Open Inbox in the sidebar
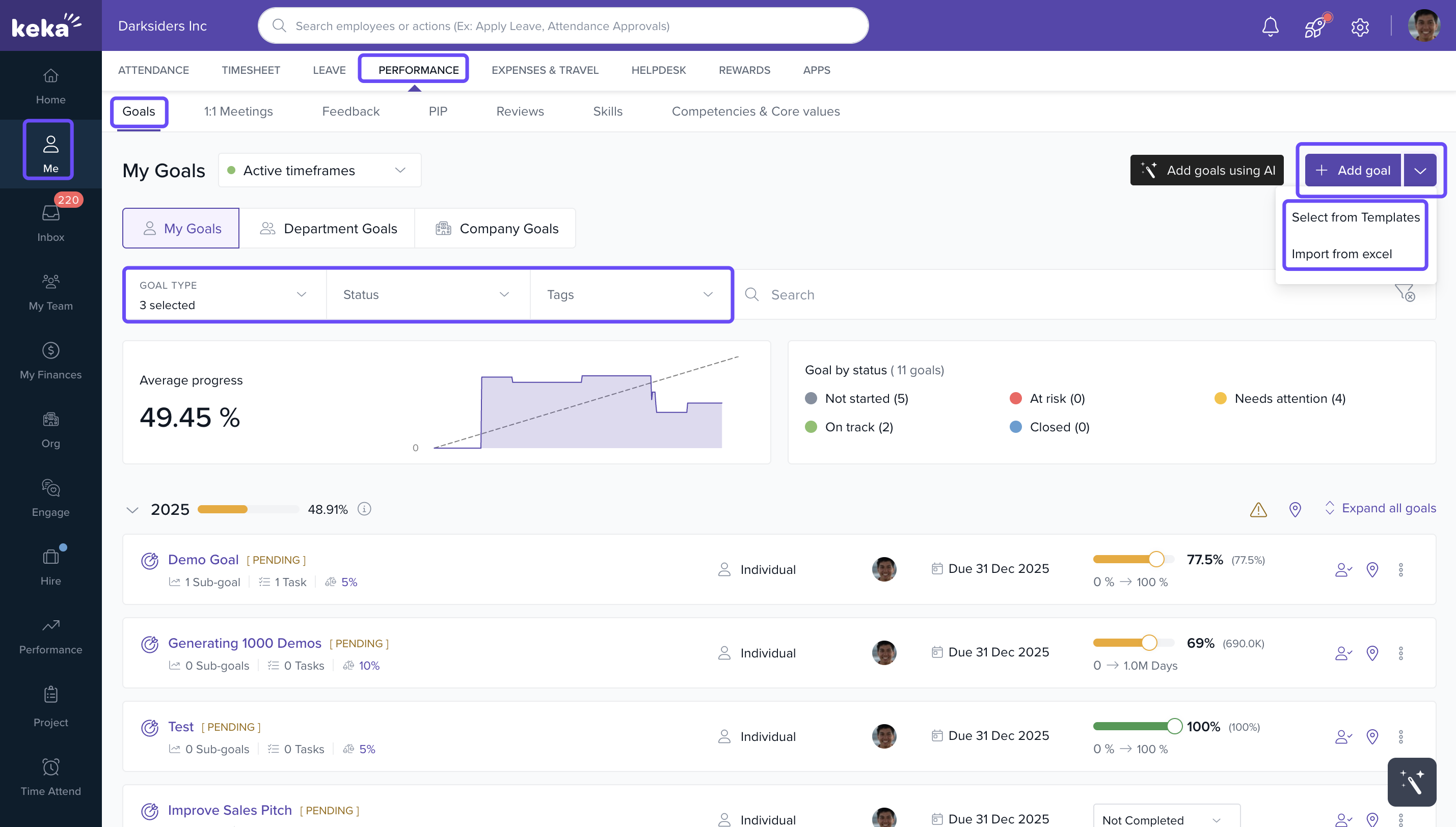Screen dimensions: 1456x827 tap(50, 223)
